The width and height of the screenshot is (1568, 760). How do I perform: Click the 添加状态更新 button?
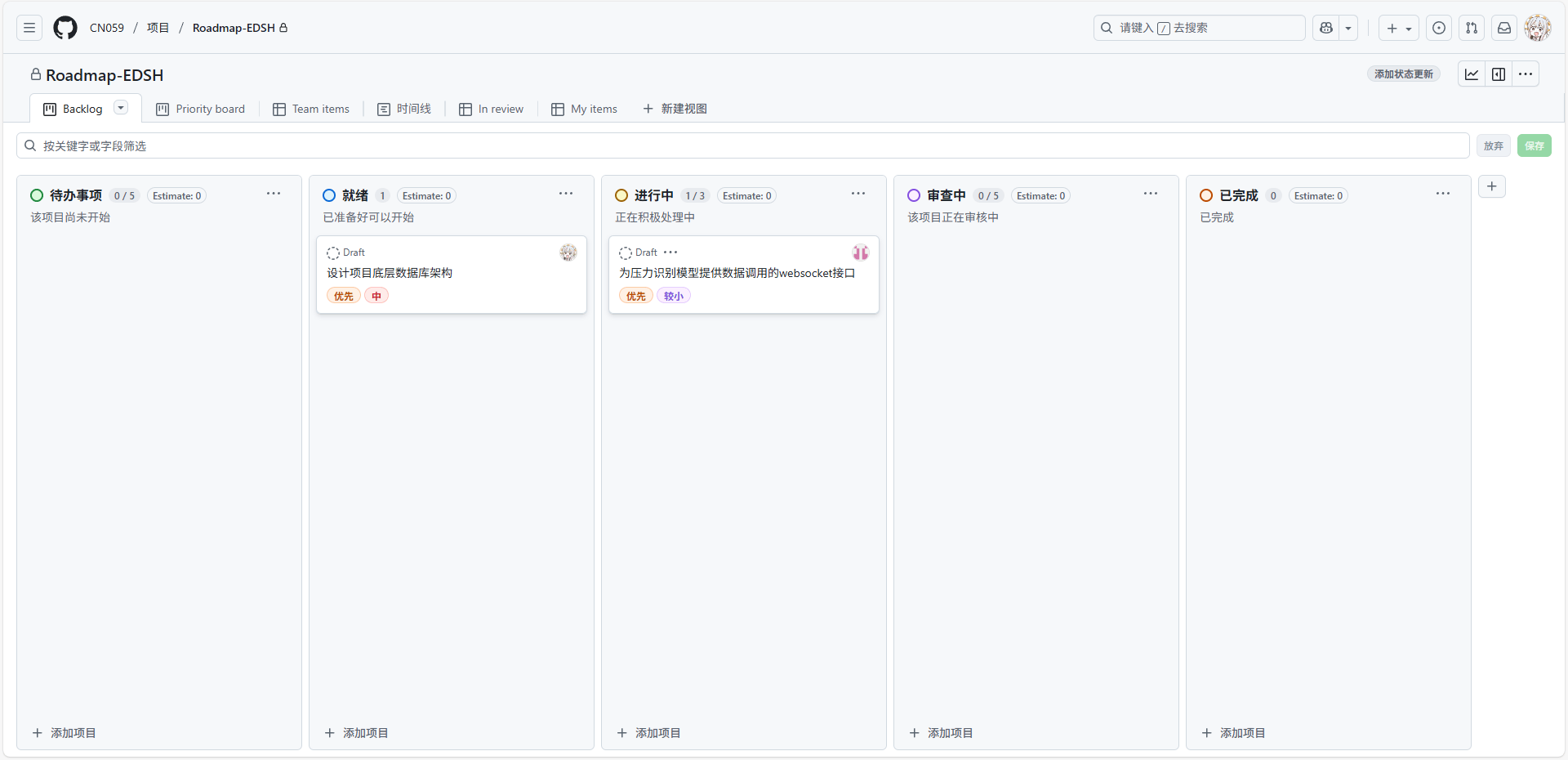pyautogui.click(x=1403, y=74)
